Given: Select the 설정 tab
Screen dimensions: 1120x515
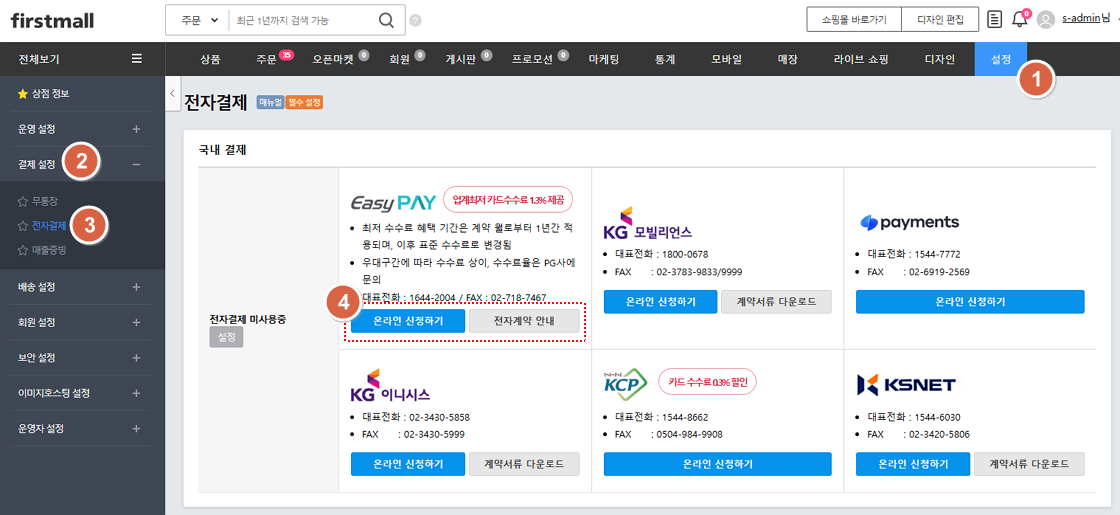Looking at the screenshot, I should [1001, 59].
